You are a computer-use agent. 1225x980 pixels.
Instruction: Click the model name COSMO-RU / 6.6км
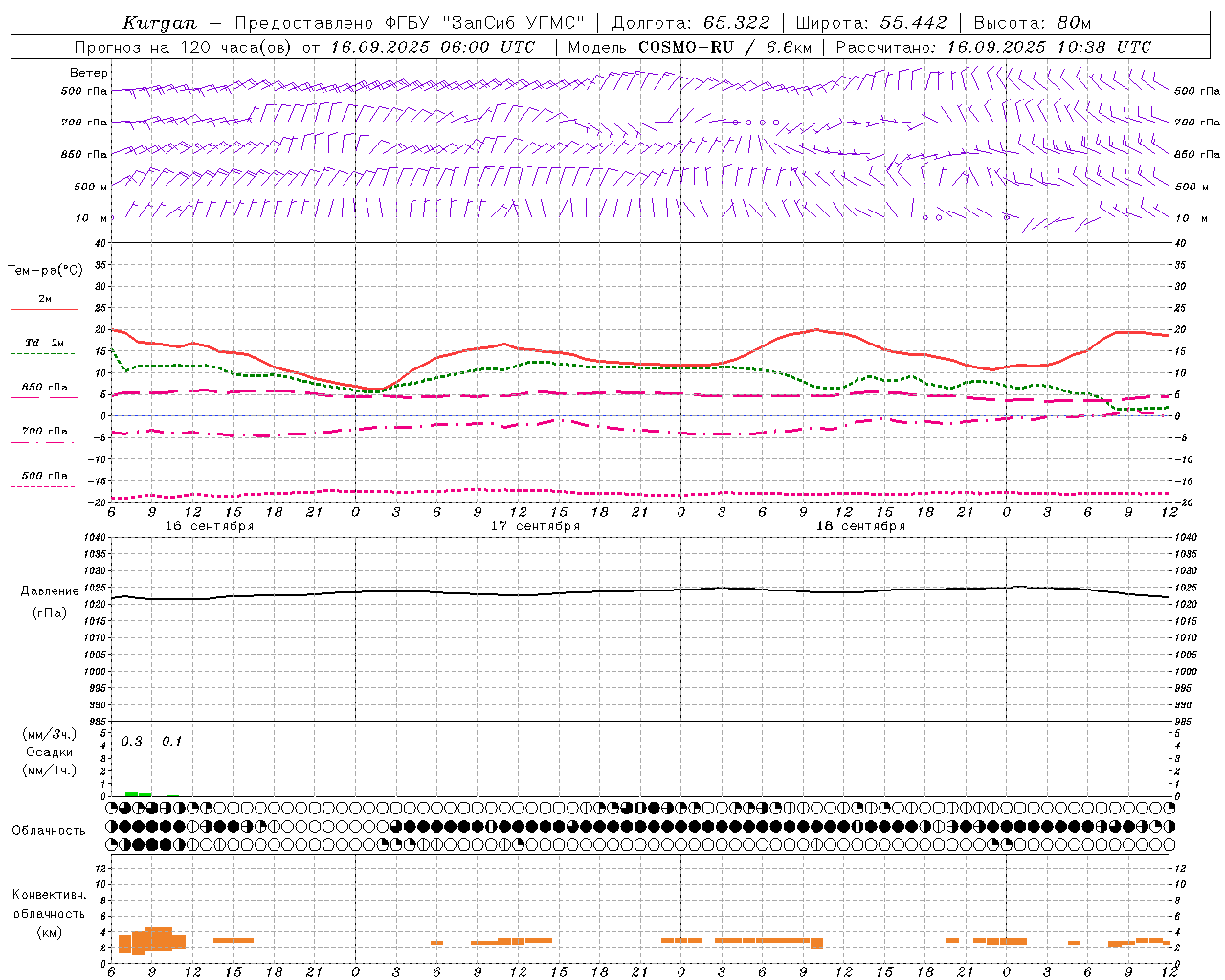pos(724,47)
